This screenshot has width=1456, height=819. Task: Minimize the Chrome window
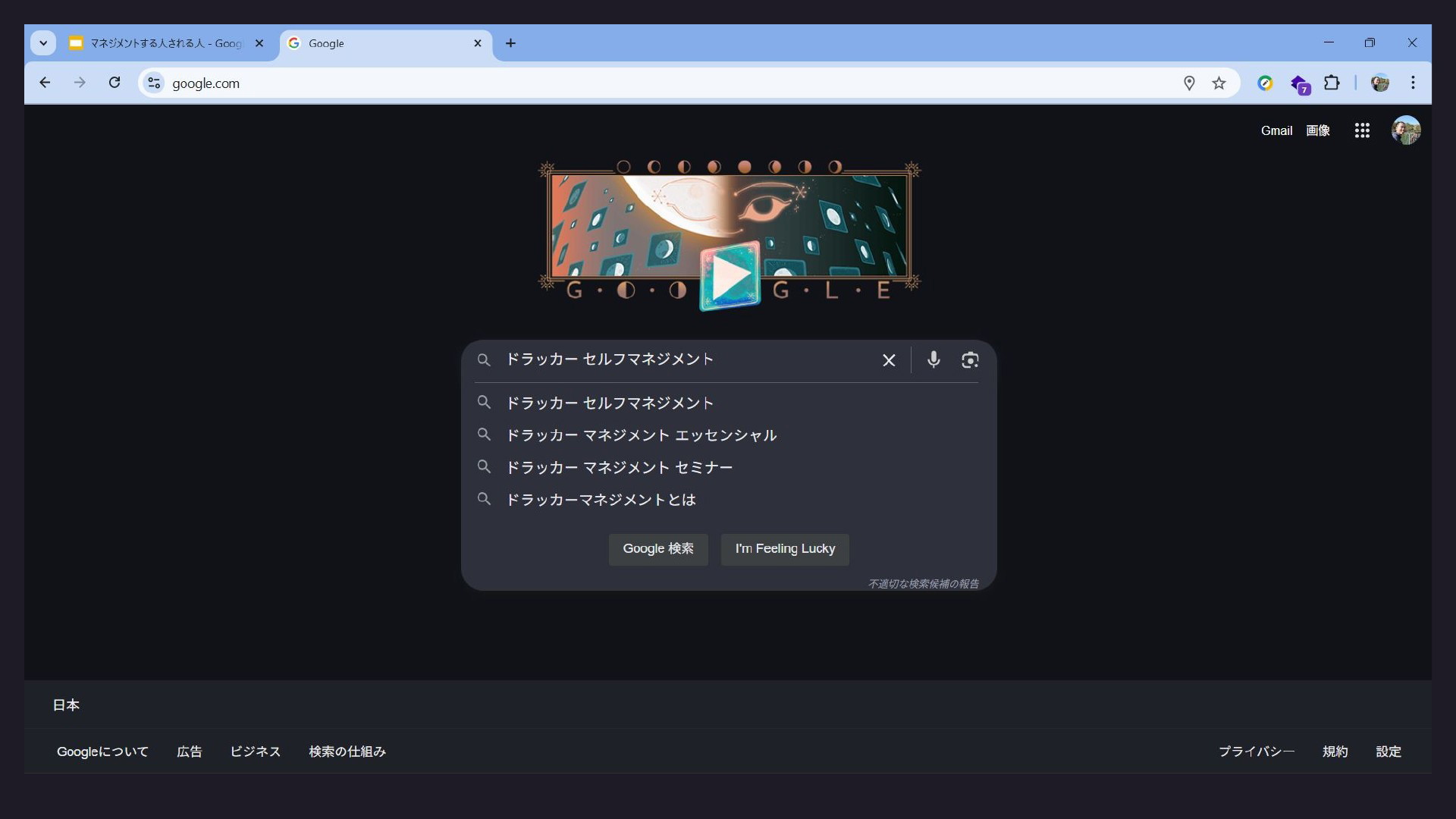pyautogui.click(x=1329, y=42)
